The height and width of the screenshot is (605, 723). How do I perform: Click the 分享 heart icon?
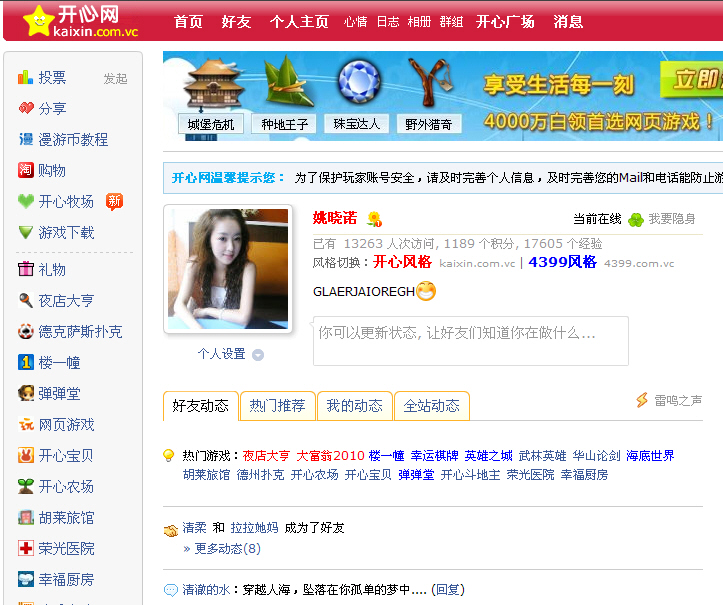26,108
